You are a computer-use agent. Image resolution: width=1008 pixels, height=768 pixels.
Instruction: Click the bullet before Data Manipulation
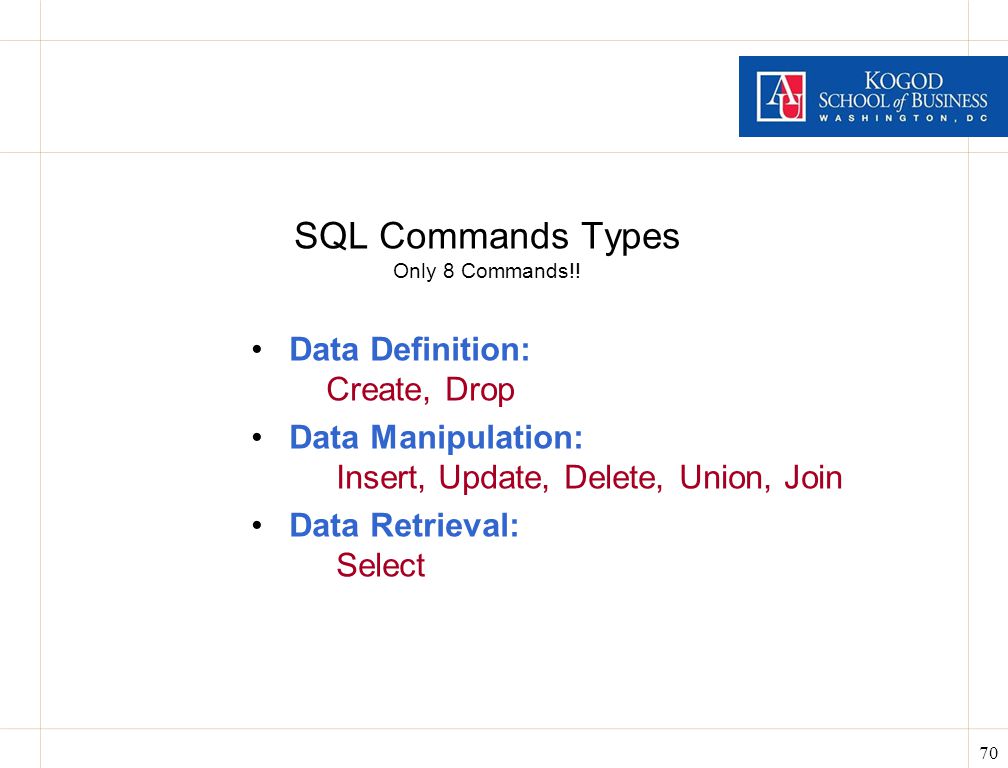coord(257,438)
